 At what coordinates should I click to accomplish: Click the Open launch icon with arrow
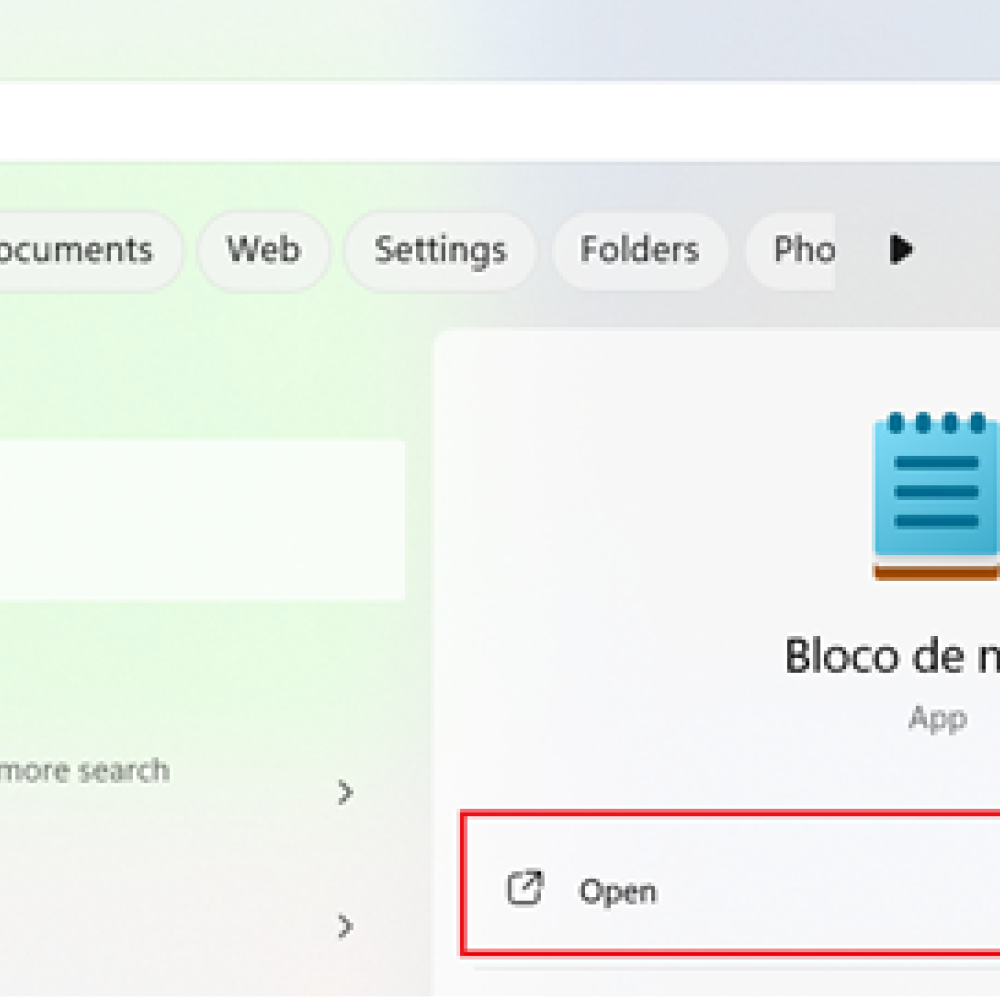(x=525, y=889)
